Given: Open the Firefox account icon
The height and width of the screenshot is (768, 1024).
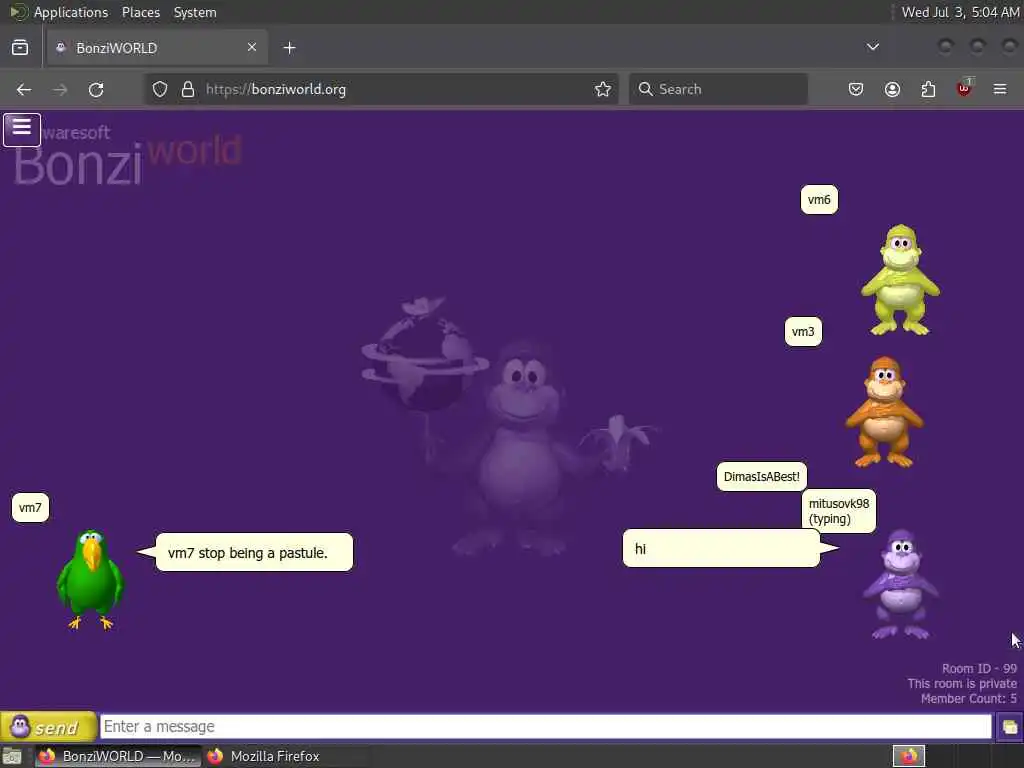Looking at the screenshot, I should pos(892,89).
